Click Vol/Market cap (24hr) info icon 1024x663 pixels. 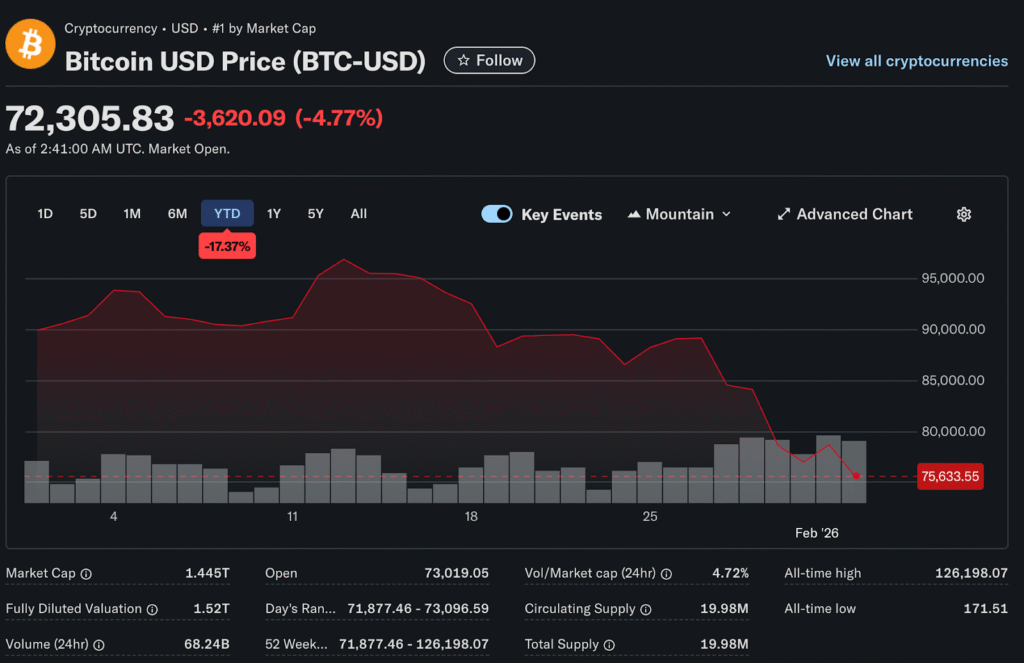pyautogui.click(x=666, y=574)
